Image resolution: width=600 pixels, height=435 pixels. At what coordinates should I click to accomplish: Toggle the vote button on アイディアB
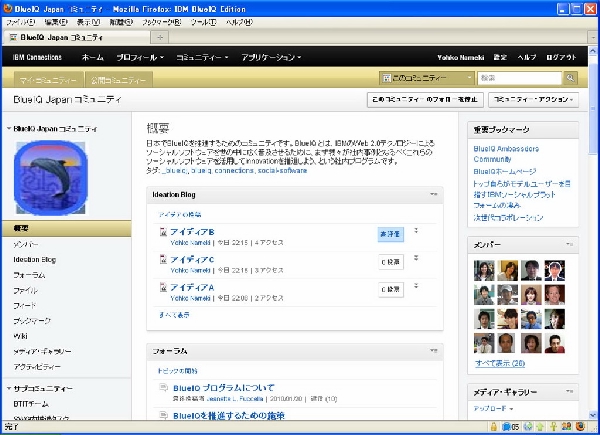tap(390, 233)
